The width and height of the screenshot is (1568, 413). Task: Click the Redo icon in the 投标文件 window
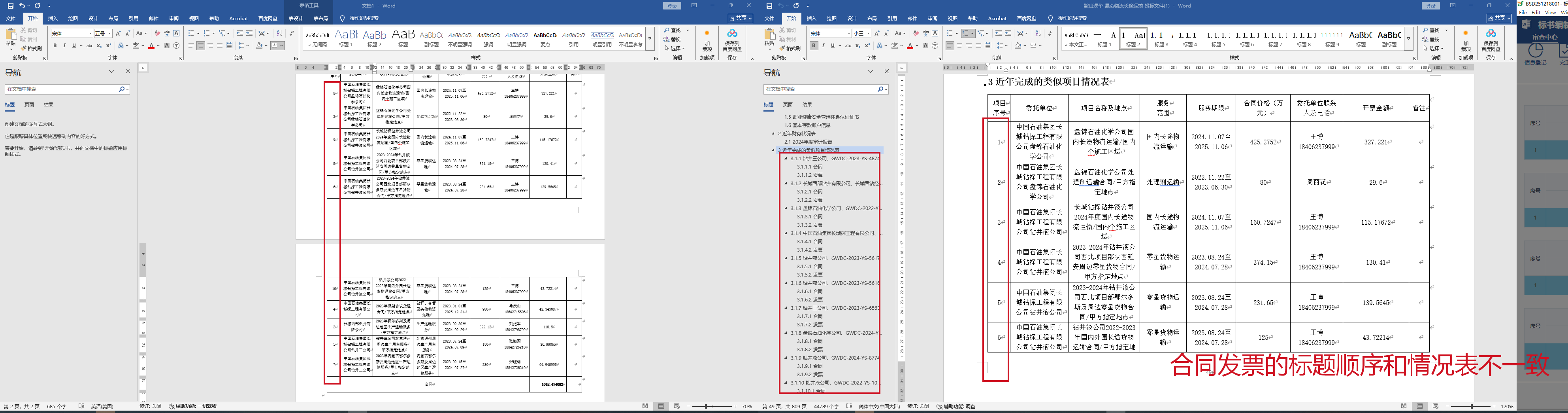(796, 6)
